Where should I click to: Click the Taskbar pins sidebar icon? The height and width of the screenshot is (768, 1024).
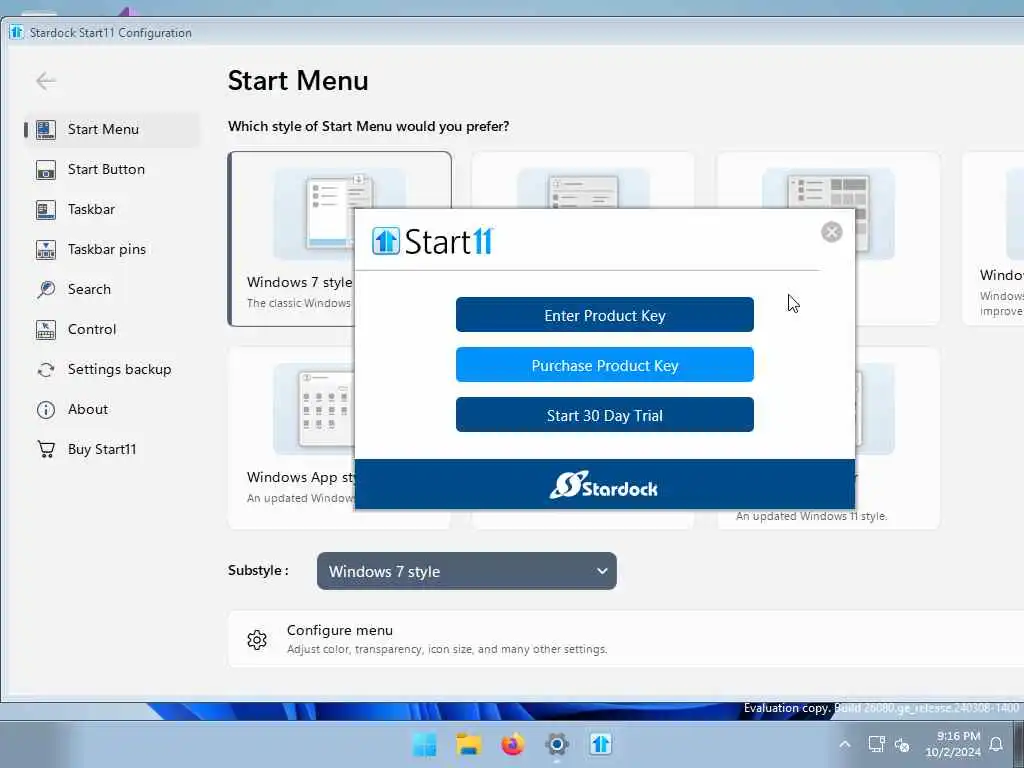[46, 249]
